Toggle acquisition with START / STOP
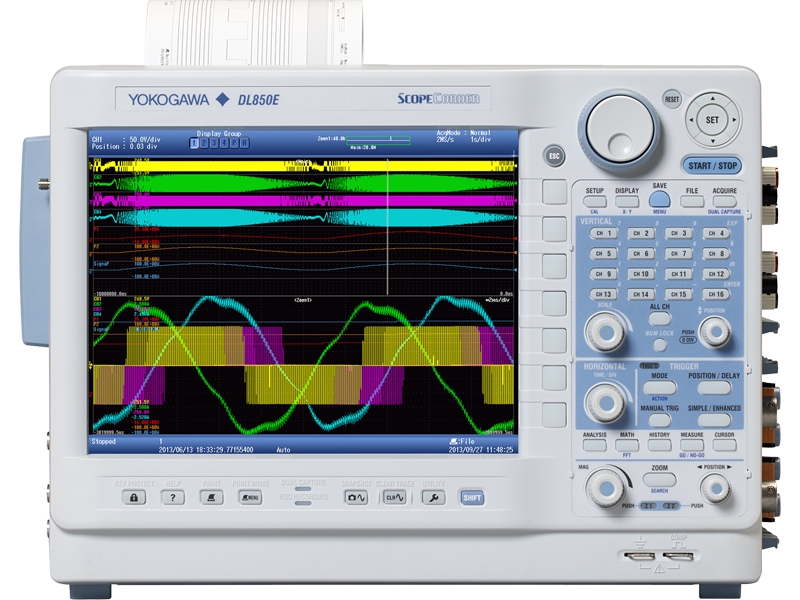800x600 pixels. coord(712,165)
